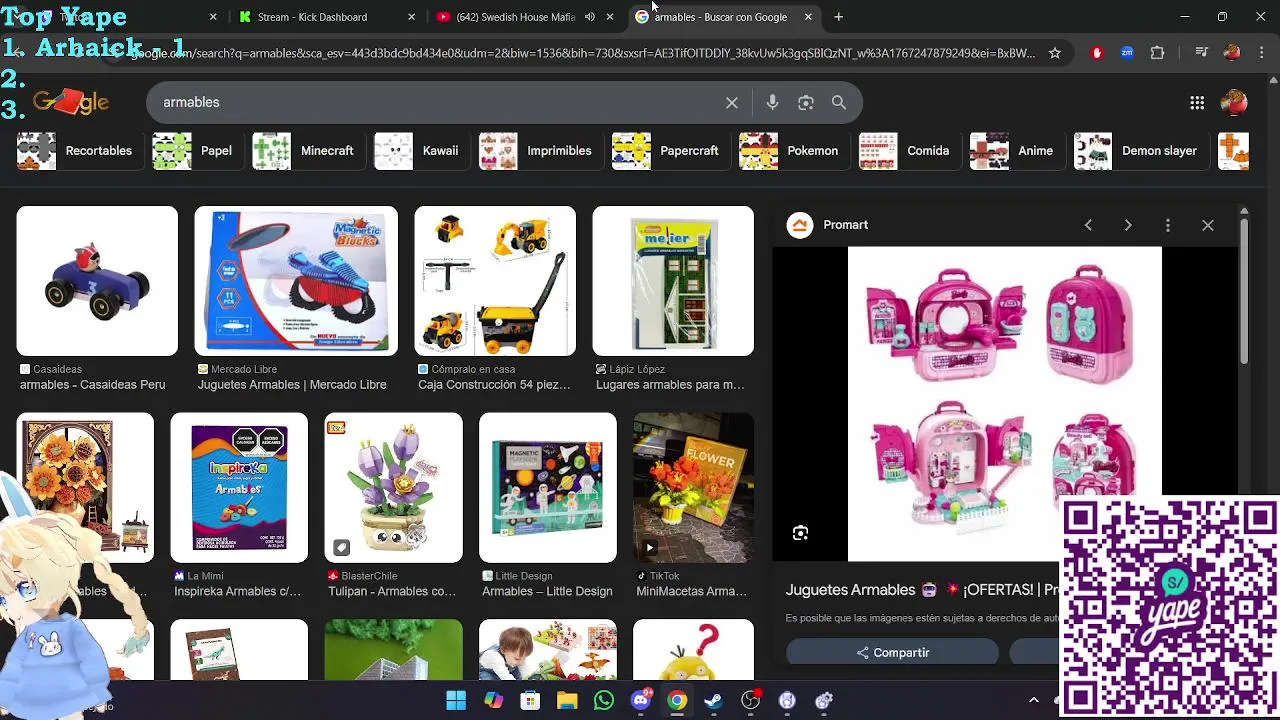Screen dimensions: 1280x720
Task: Click into the armables search field
Action: pos(435,102)
